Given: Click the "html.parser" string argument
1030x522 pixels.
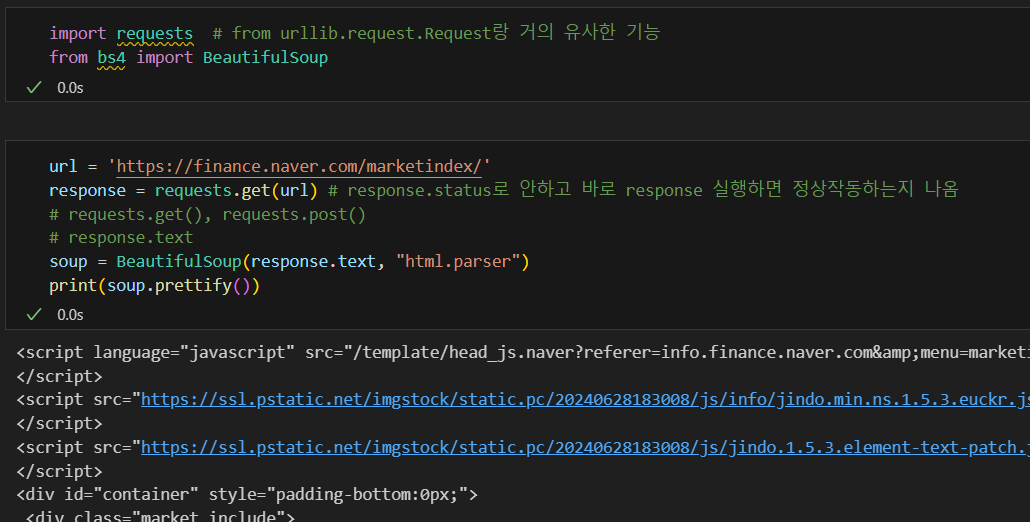Looking at the screenshot, I should (x=458, y=261).
